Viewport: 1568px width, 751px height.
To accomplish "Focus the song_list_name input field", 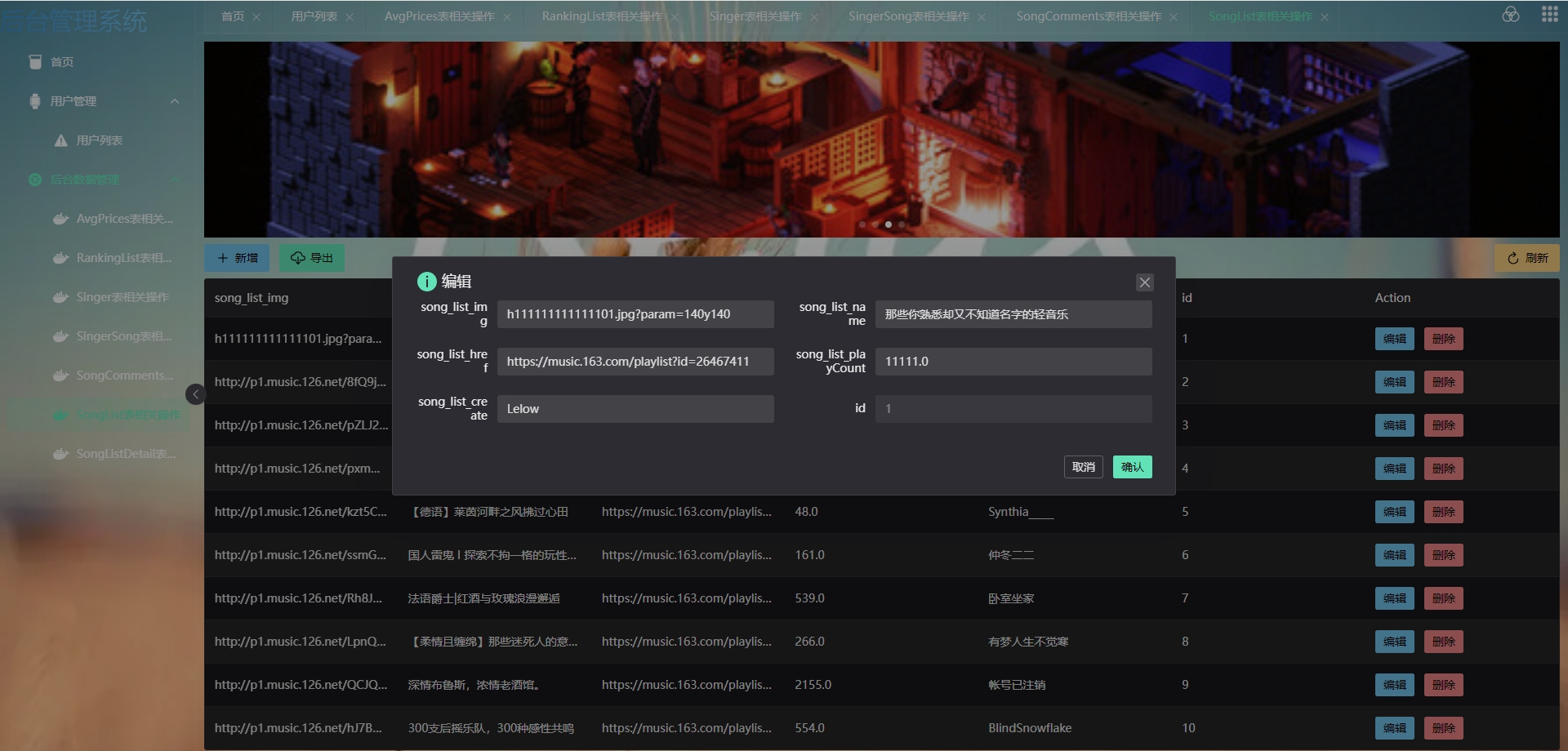I will [1013, 314].
